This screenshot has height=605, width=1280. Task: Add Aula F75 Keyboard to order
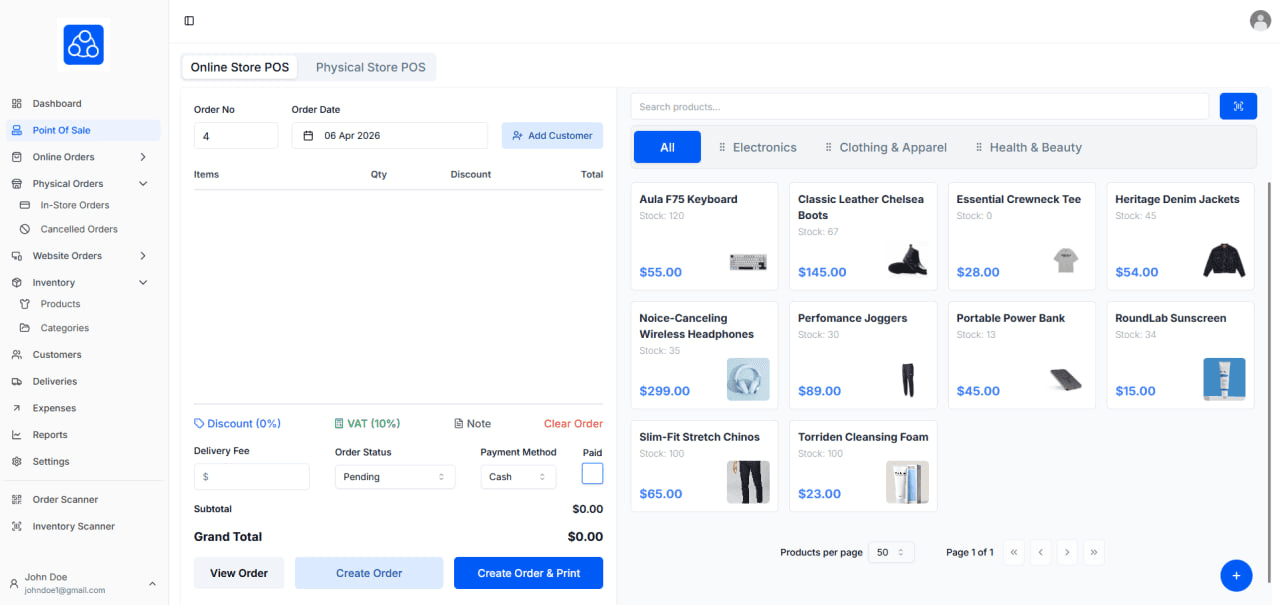point(704,237)
